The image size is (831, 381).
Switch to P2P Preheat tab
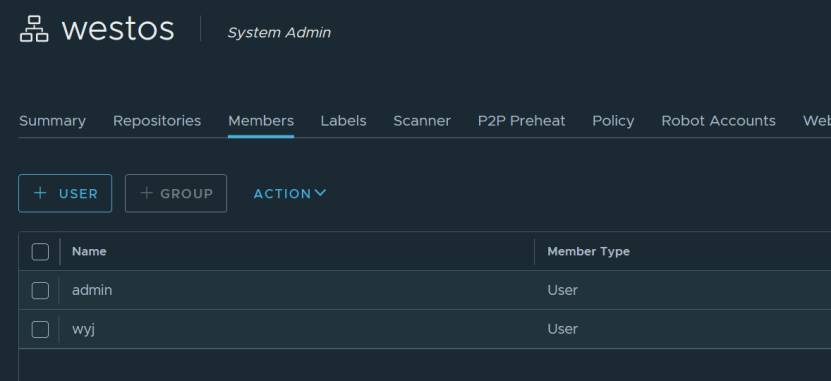point(521,121)
